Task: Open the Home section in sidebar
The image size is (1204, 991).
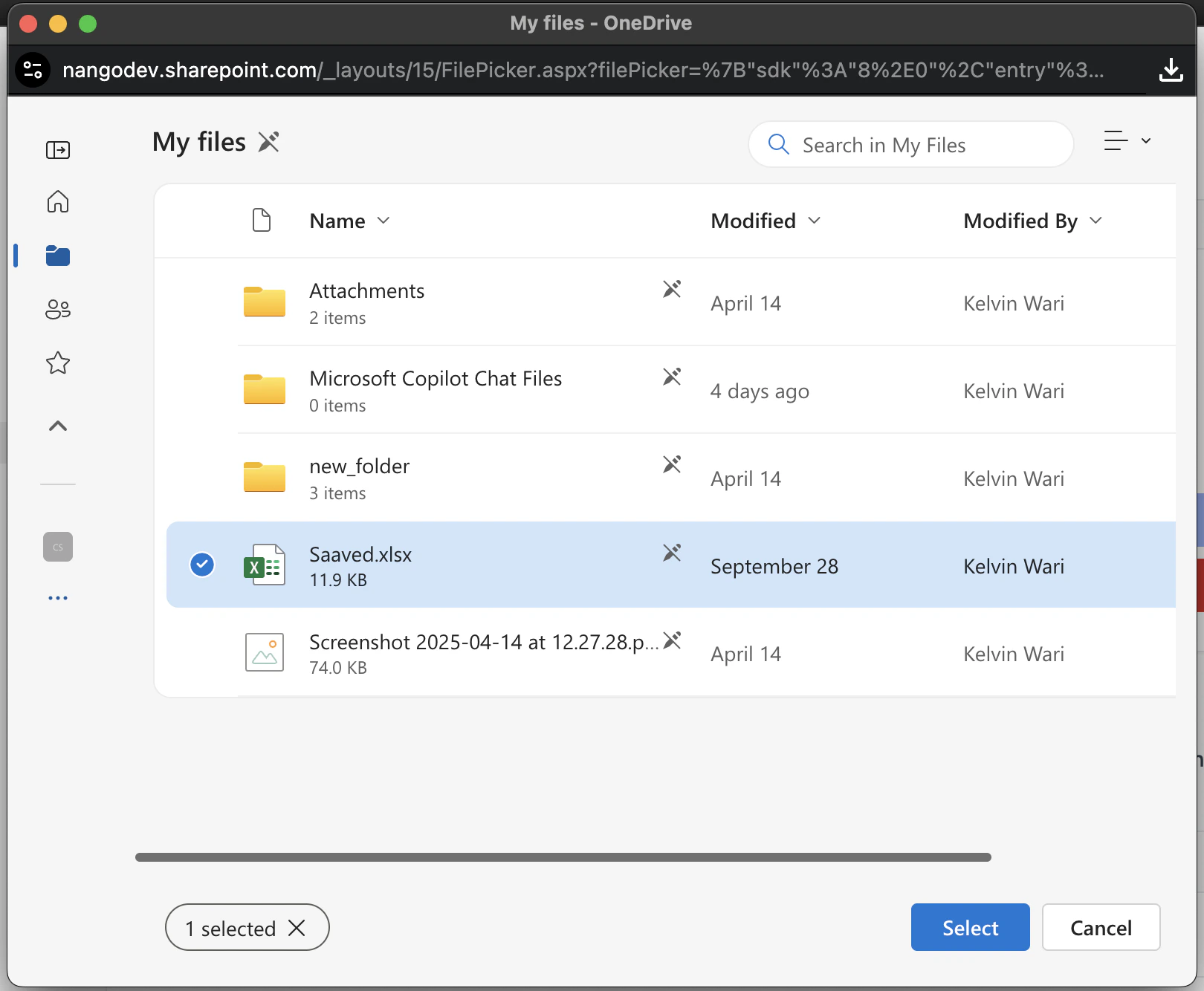Action: point(57,201)
